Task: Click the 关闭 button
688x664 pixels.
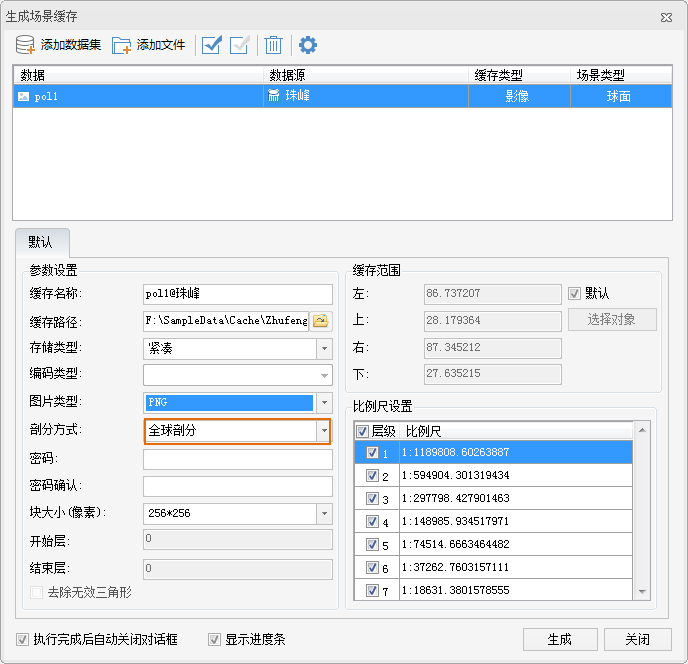Action: click(638, 639)
